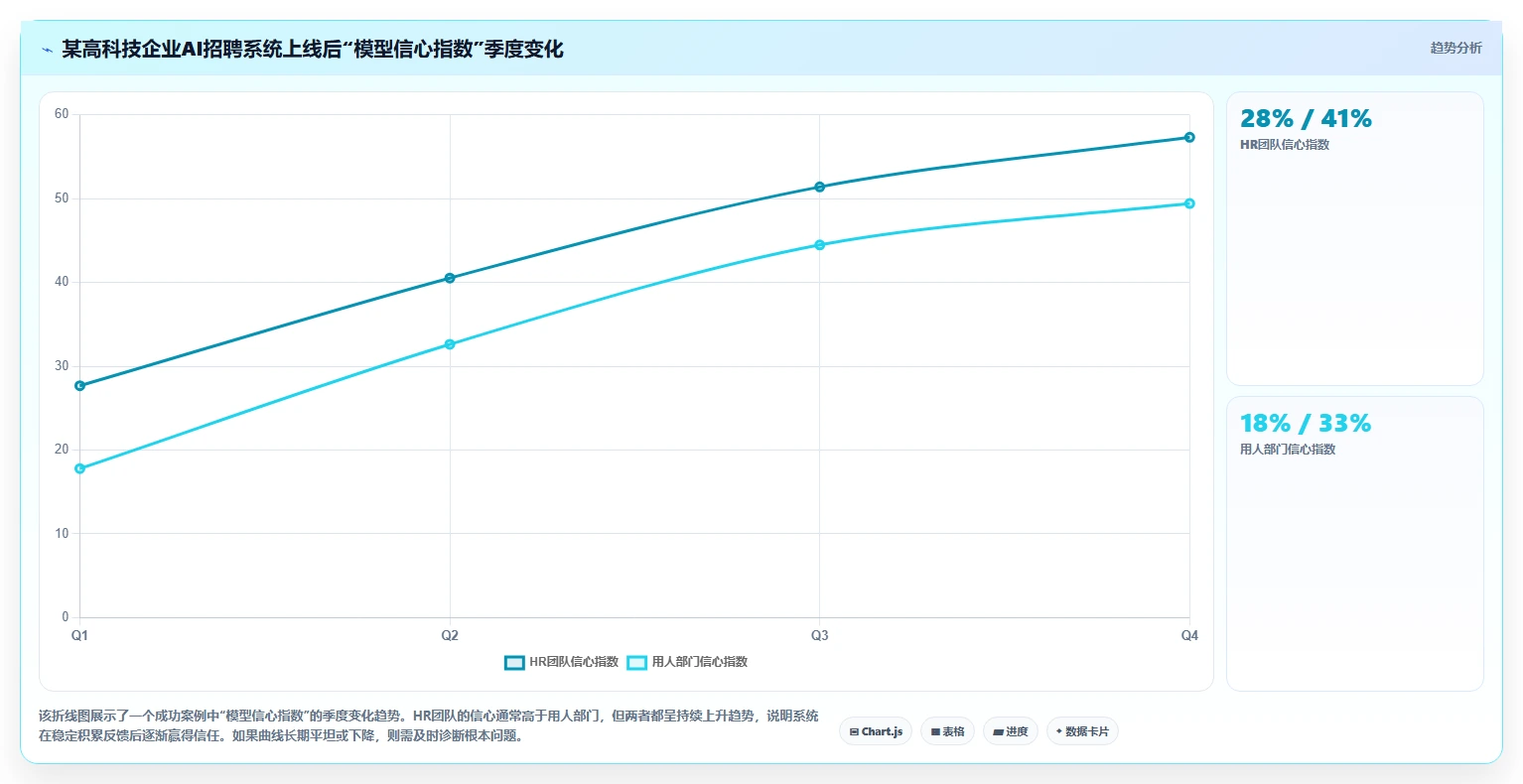Click the Q4 point on HR团队 line
Image resolution: width=1523 pixels, height=784 pixels.
1189,137
